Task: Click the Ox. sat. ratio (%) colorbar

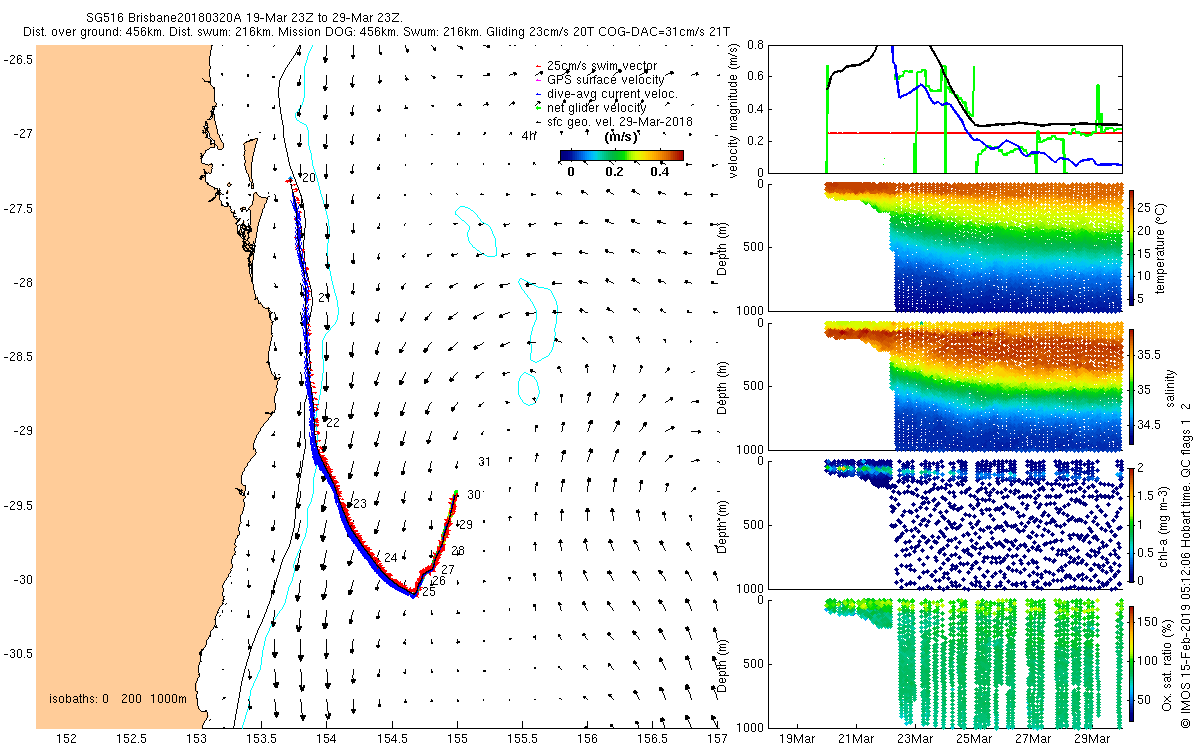Action: 1132,662
